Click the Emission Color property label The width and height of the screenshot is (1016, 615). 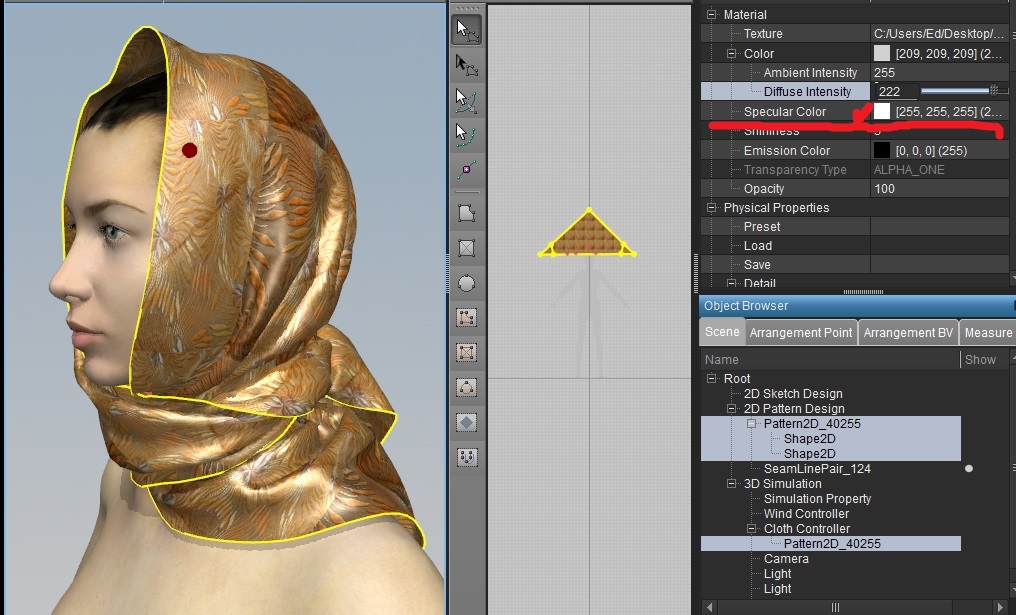pyautogui.click(x=787, y=150)
